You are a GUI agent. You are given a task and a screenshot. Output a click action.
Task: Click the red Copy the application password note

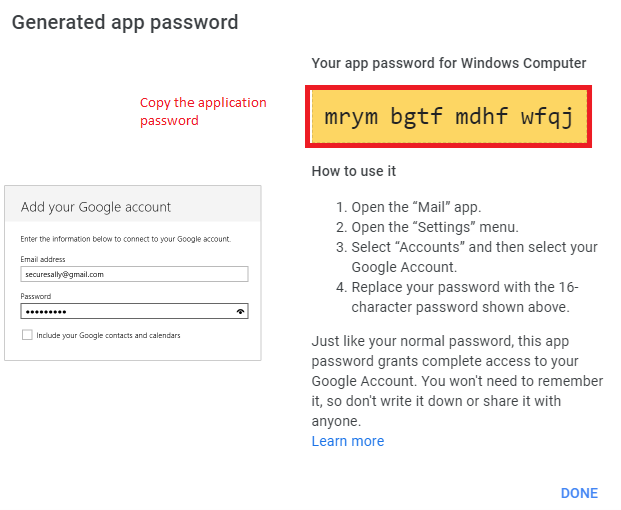203,111
